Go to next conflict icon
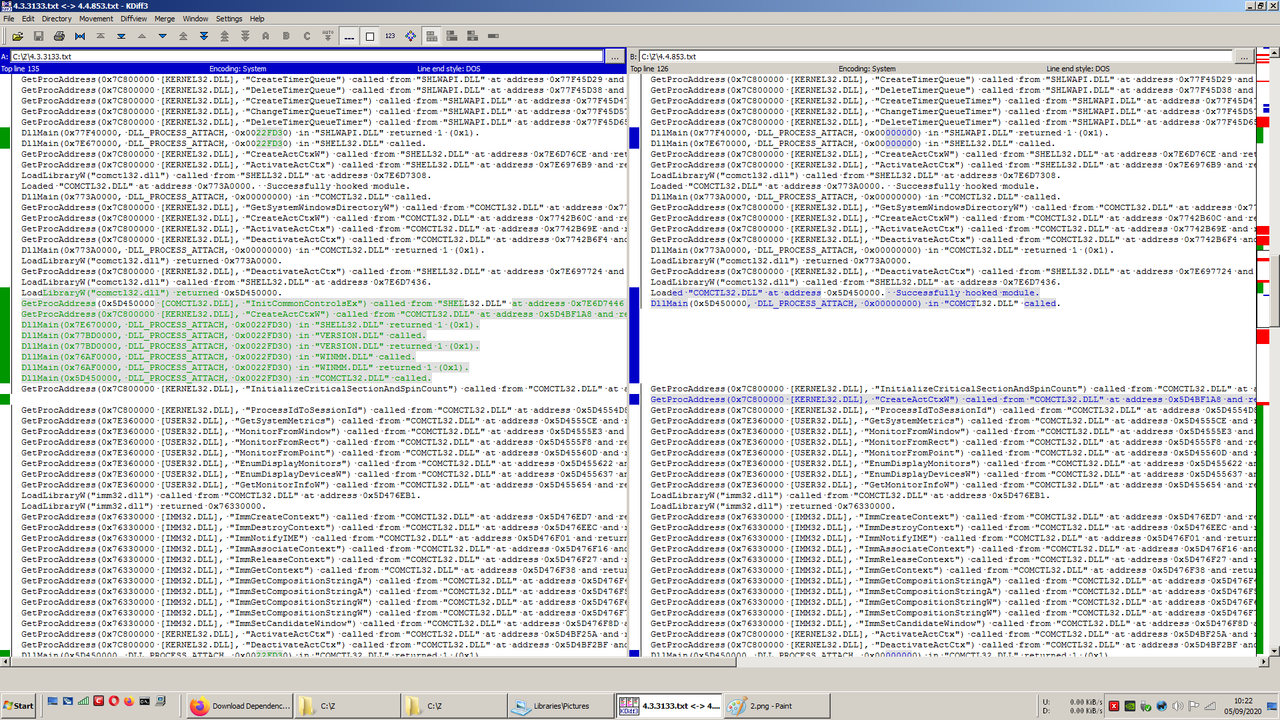This screenshot has width=1280, height=720. click(204, 36)
